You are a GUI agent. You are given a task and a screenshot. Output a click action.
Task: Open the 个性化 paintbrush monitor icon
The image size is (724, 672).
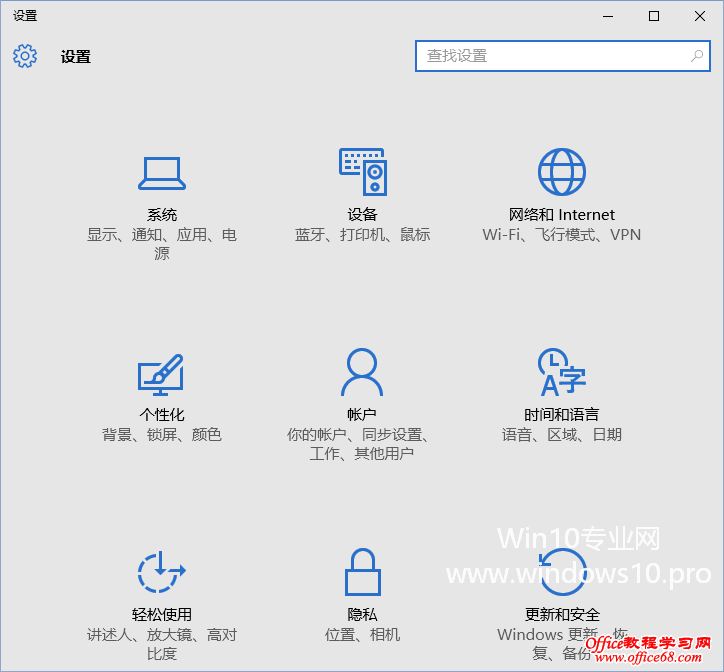click(x=161, y=375)
